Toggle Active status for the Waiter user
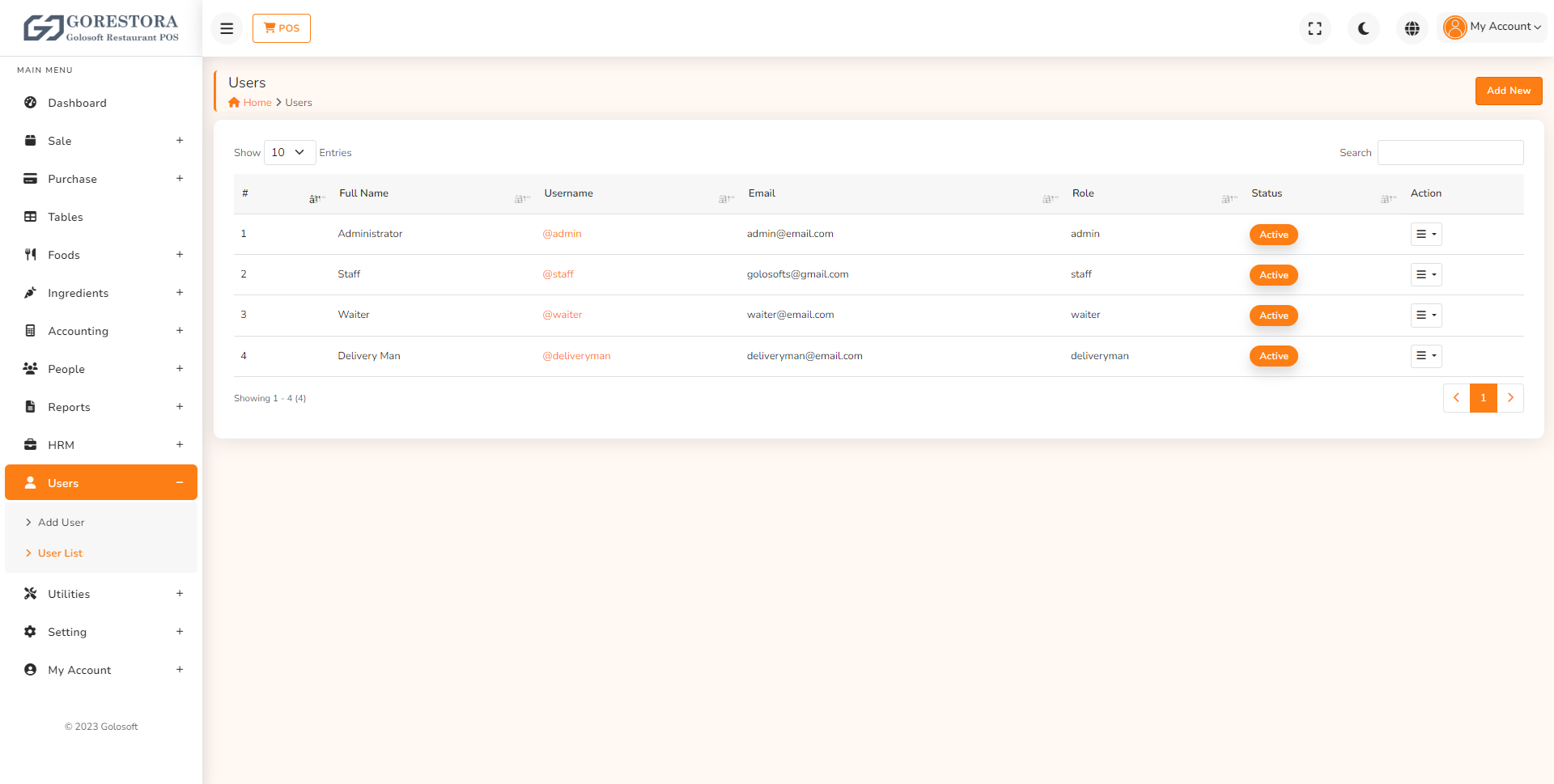1554x784 pixels. [x=1273, y=316]
